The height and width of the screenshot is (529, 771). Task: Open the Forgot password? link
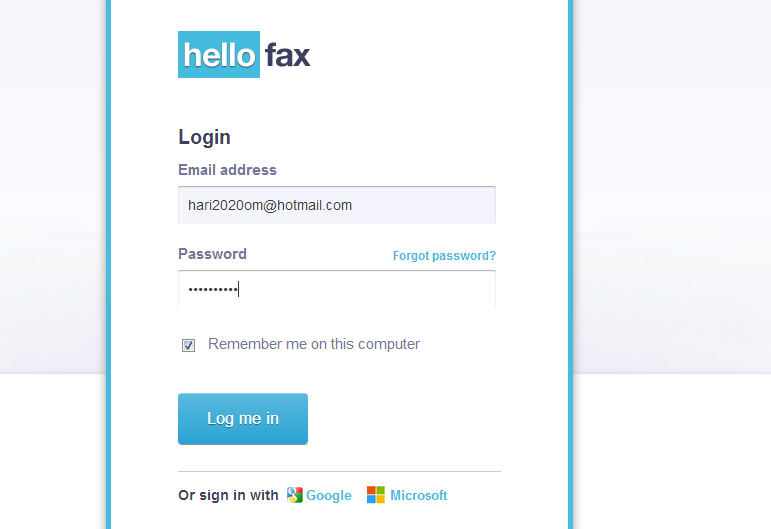pos(444,256)
